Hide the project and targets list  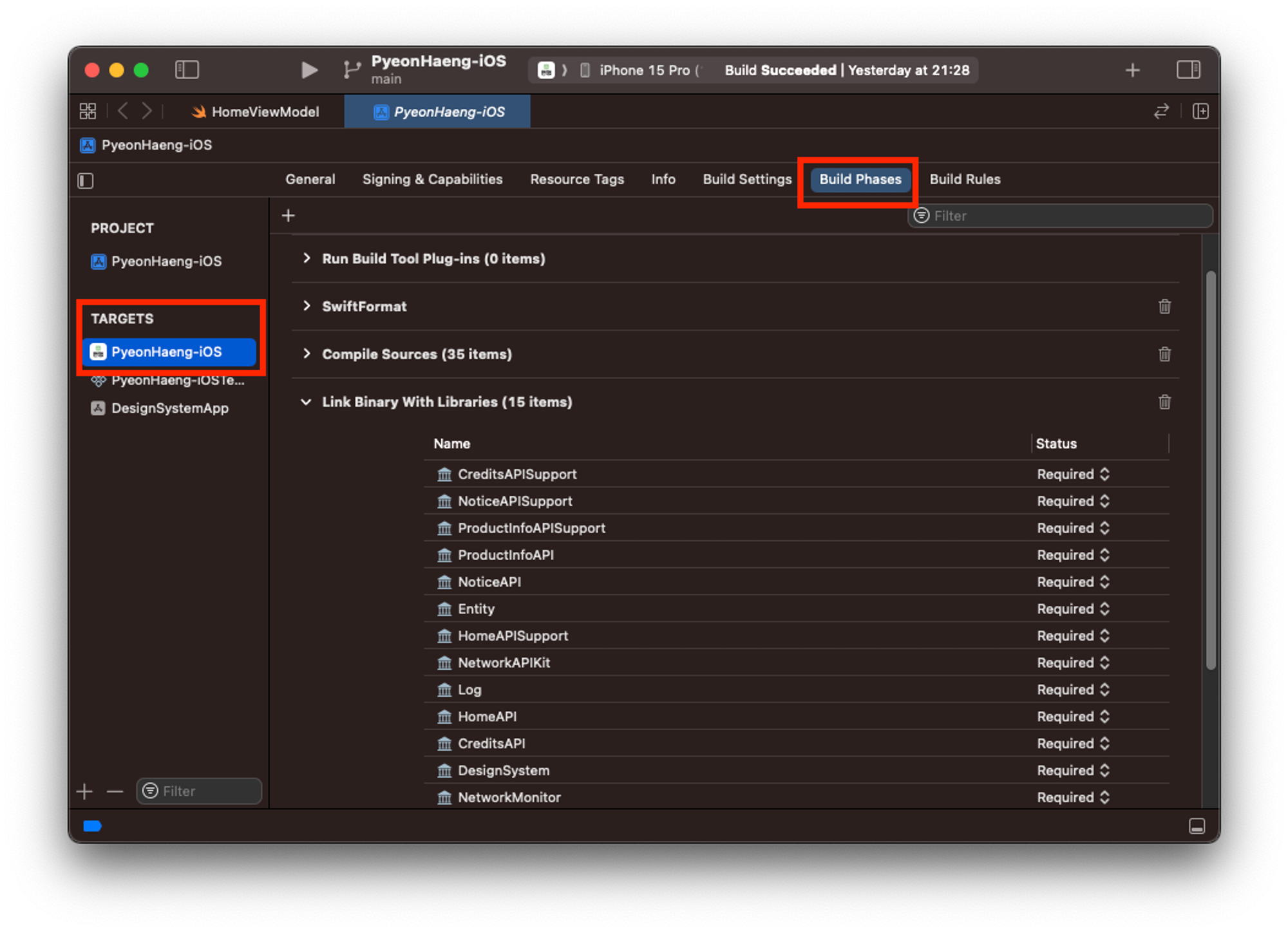click(x=86, y=181)
